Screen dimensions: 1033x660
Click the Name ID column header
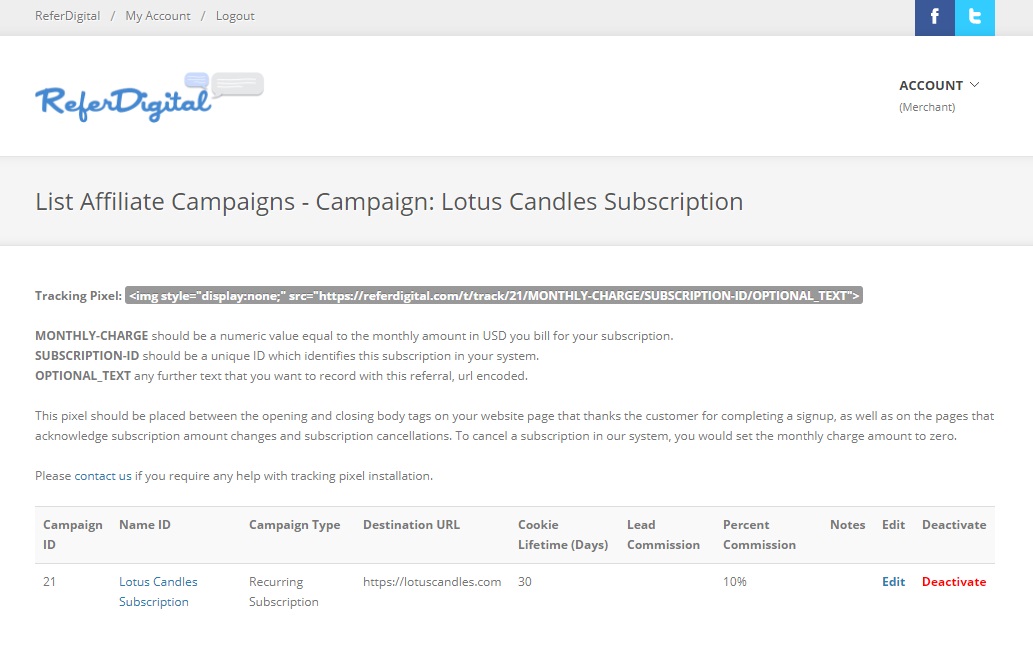coord(145,525)
